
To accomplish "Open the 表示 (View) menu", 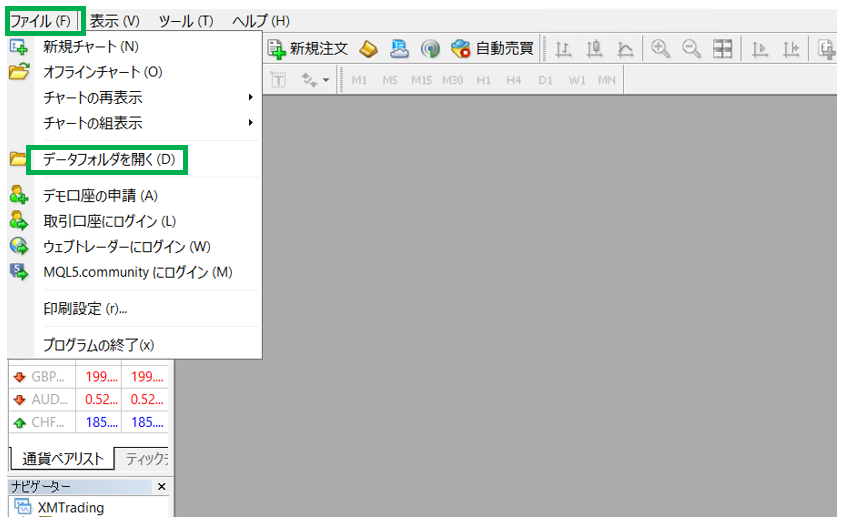I will [x=114, y=20].
